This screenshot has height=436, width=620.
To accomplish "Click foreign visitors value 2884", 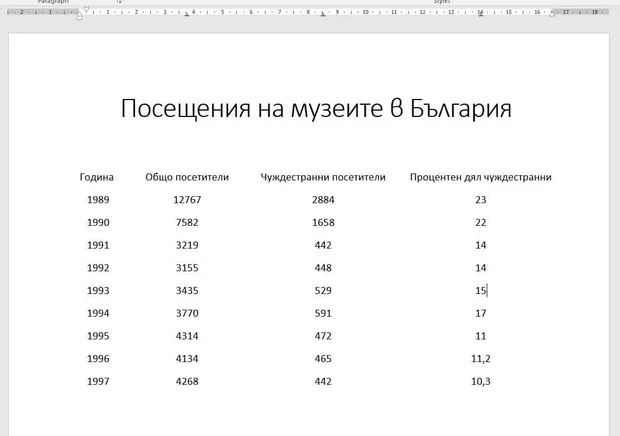I will click(323, 200).
